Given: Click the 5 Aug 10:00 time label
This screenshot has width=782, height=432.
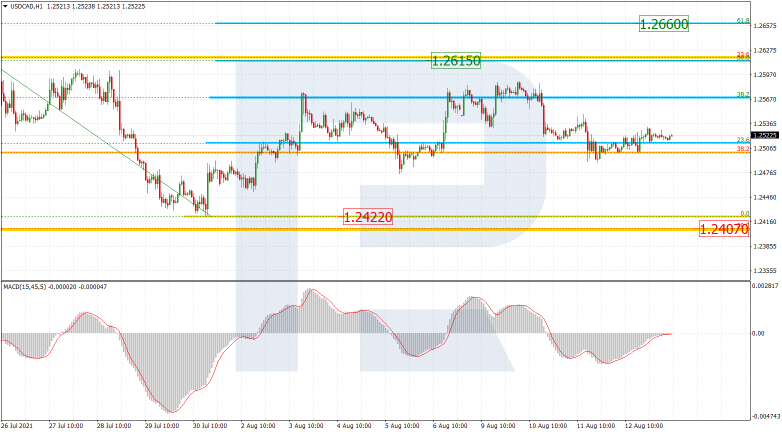Looking at the screenshot, I should pos(402,426).
